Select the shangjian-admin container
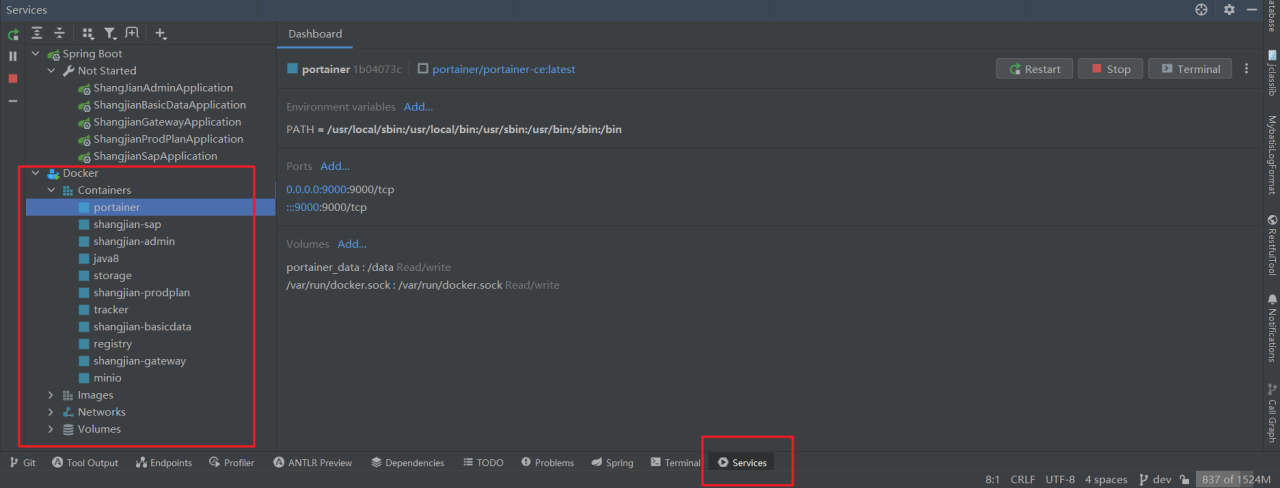Viewport: 1280px width, 488px height. (x=134, y=241)
